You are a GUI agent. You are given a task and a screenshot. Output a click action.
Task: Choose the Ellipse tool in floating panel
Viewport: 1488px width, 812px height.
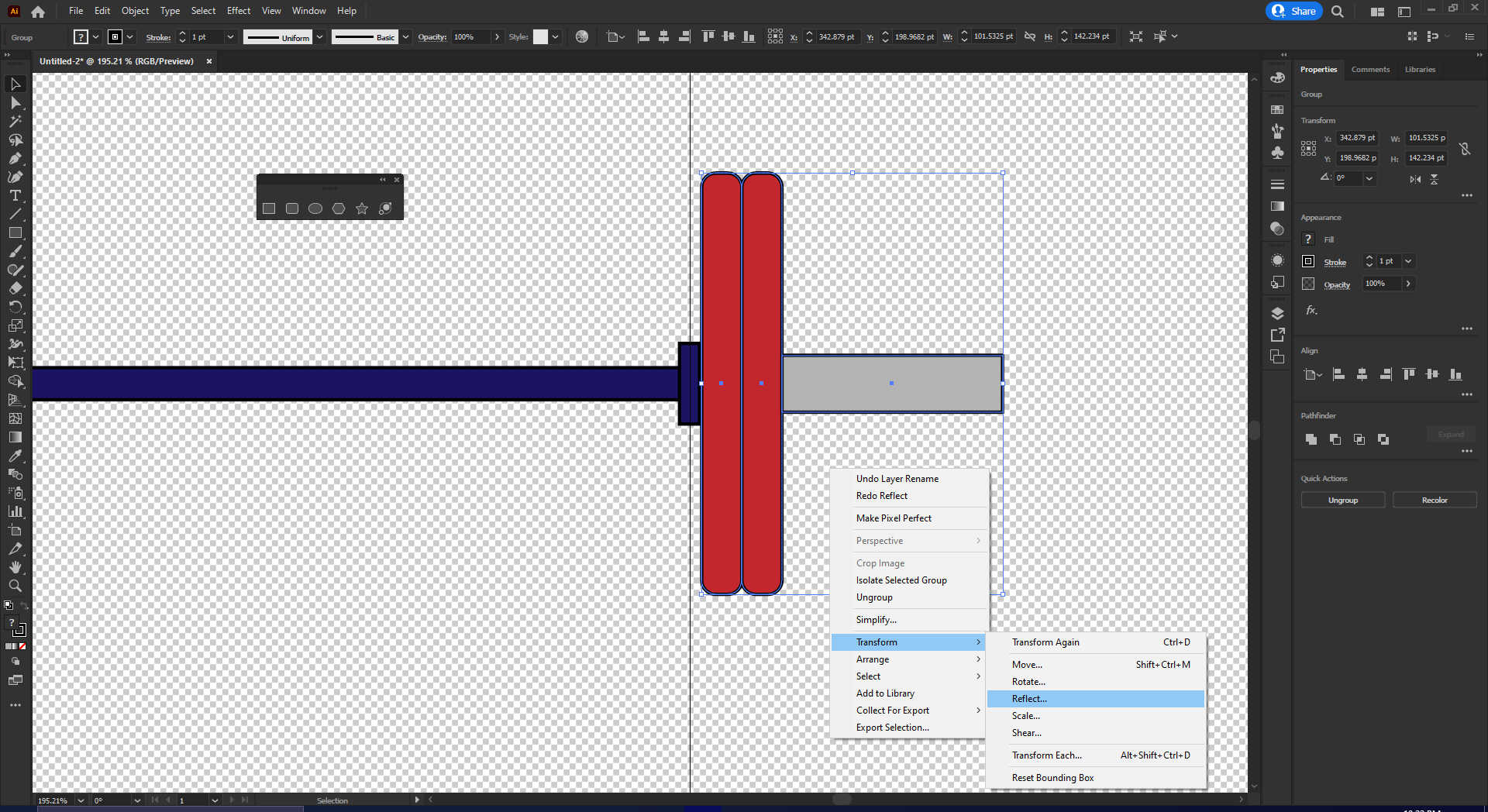pyautogui.click(x=315, y=208)
